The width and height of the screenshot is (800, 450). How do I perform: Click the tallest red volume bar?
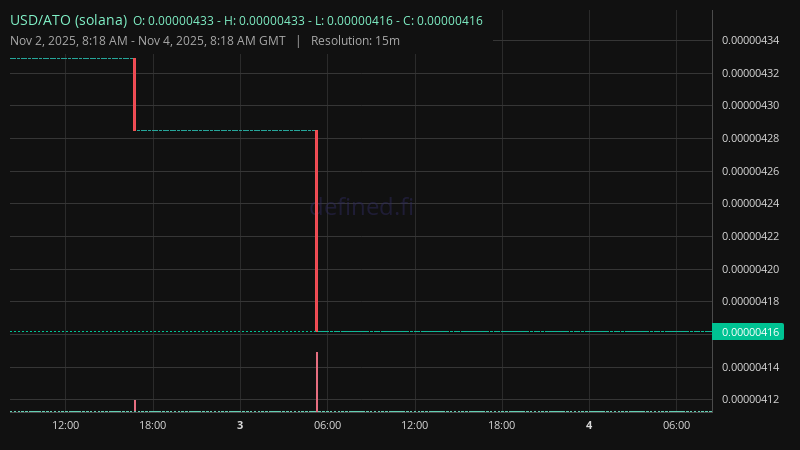[x=317, y=381]
